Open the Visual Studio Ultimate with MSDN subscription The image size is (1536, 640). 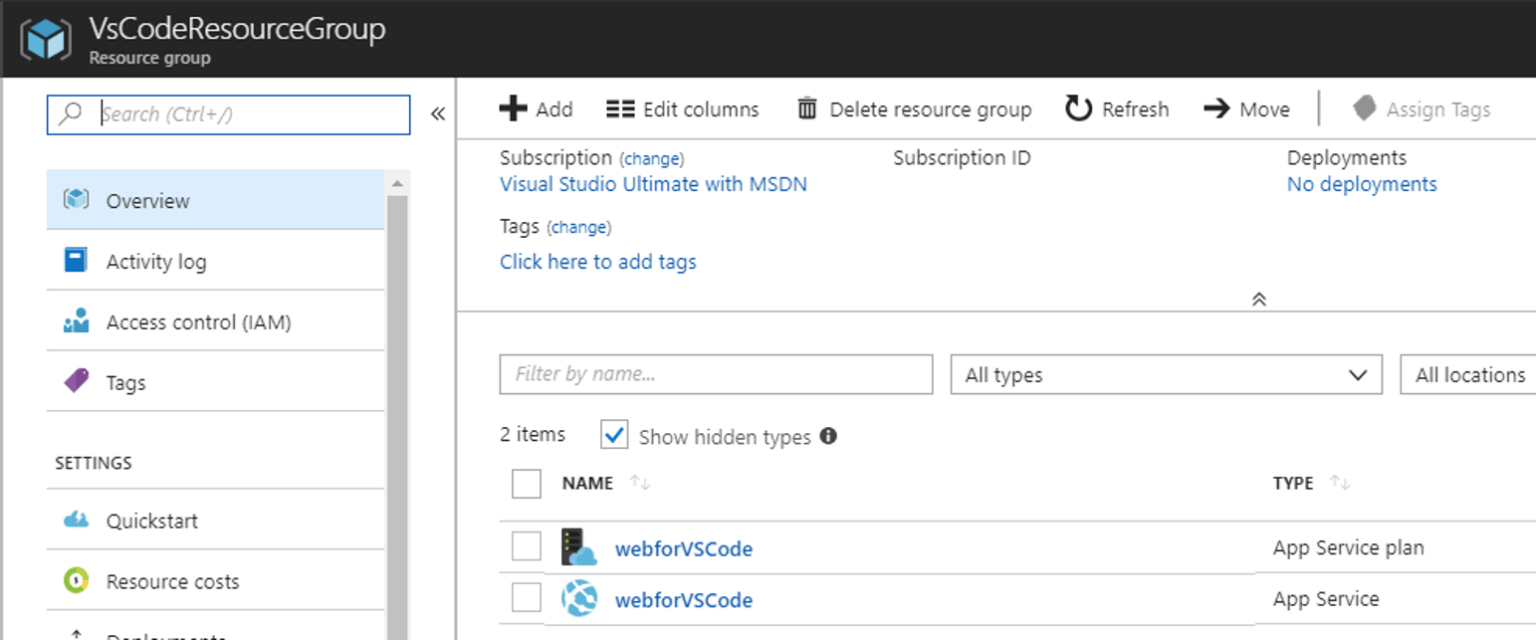[653, 184]
